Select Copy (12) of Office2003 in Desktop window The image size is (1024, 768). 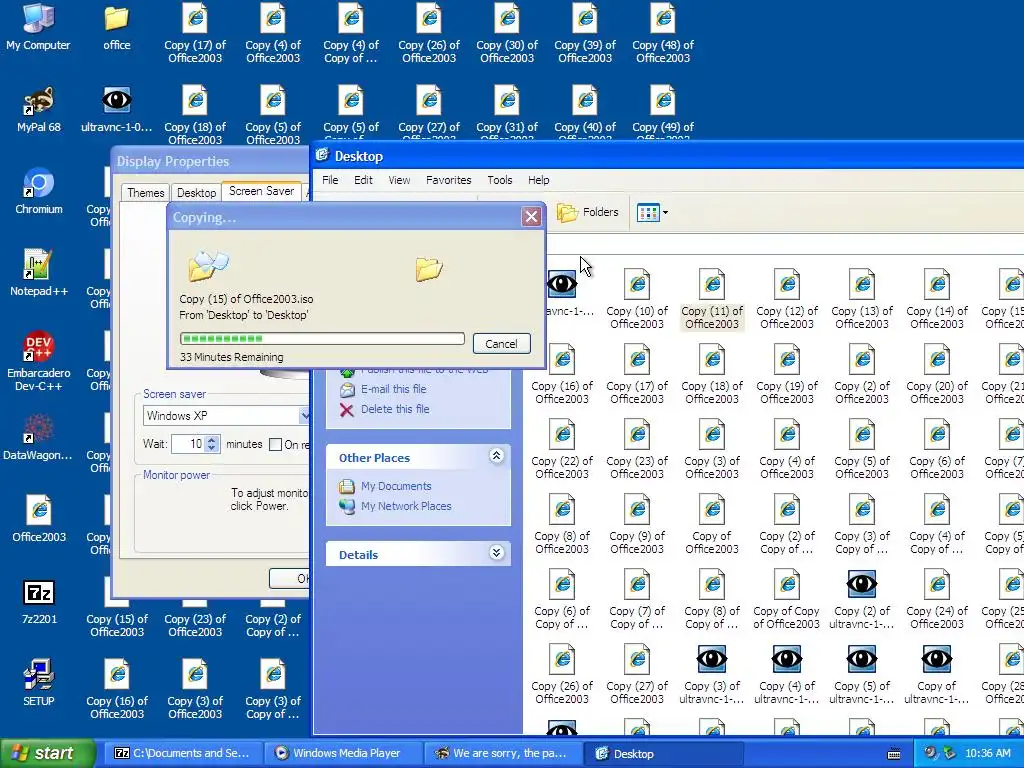pos(787,299)
